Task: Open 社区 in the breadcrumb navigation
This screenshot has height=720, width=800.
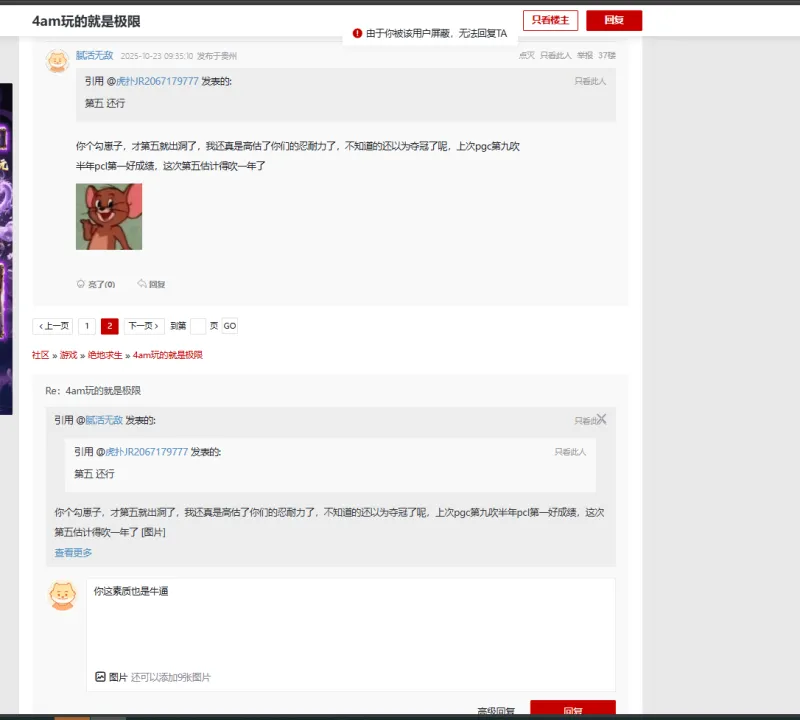Action: coord(40,355)
